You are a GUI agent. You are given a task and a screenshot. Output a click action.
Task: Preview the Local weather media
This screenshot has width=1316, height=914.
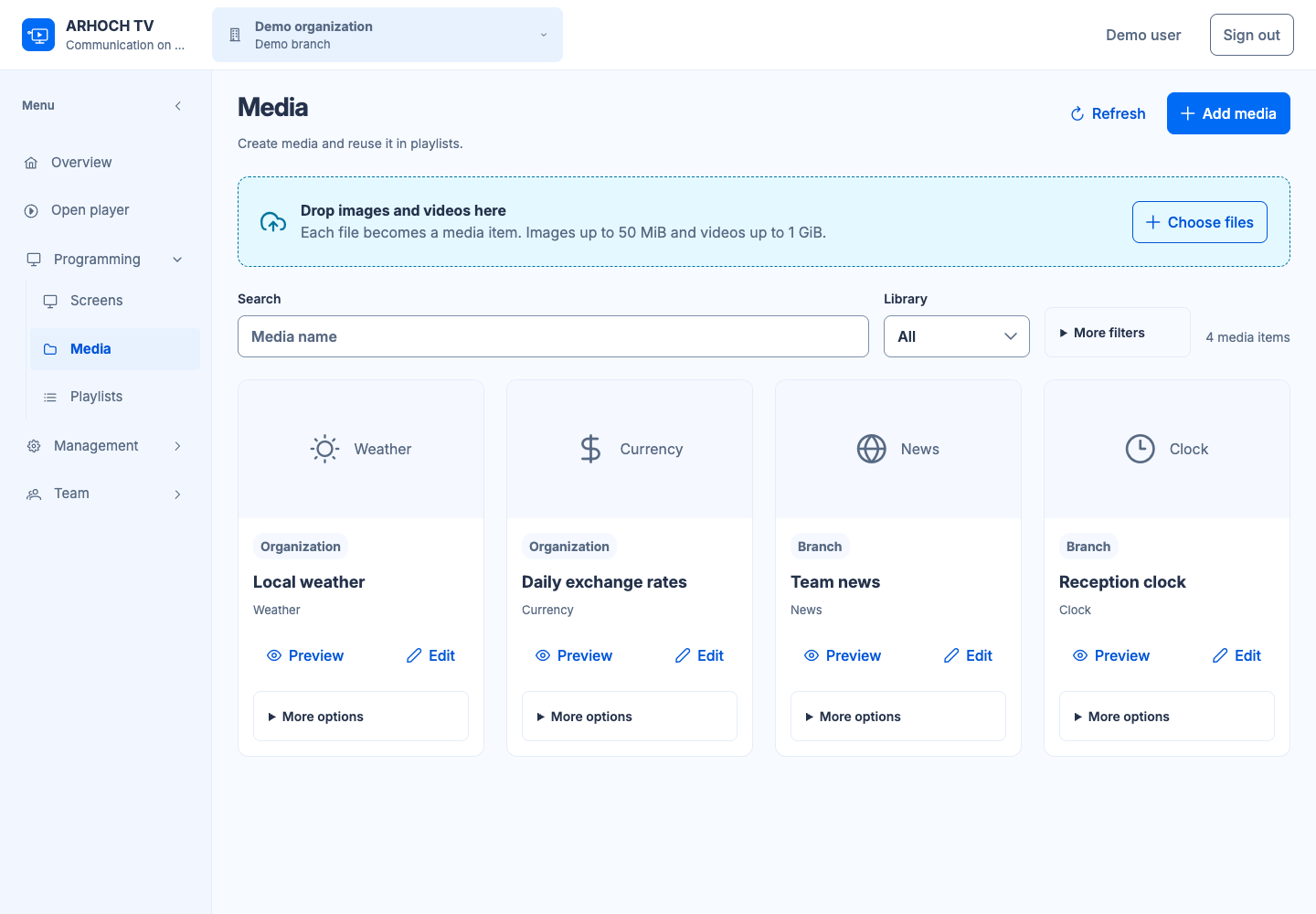(x=305, y=655)
